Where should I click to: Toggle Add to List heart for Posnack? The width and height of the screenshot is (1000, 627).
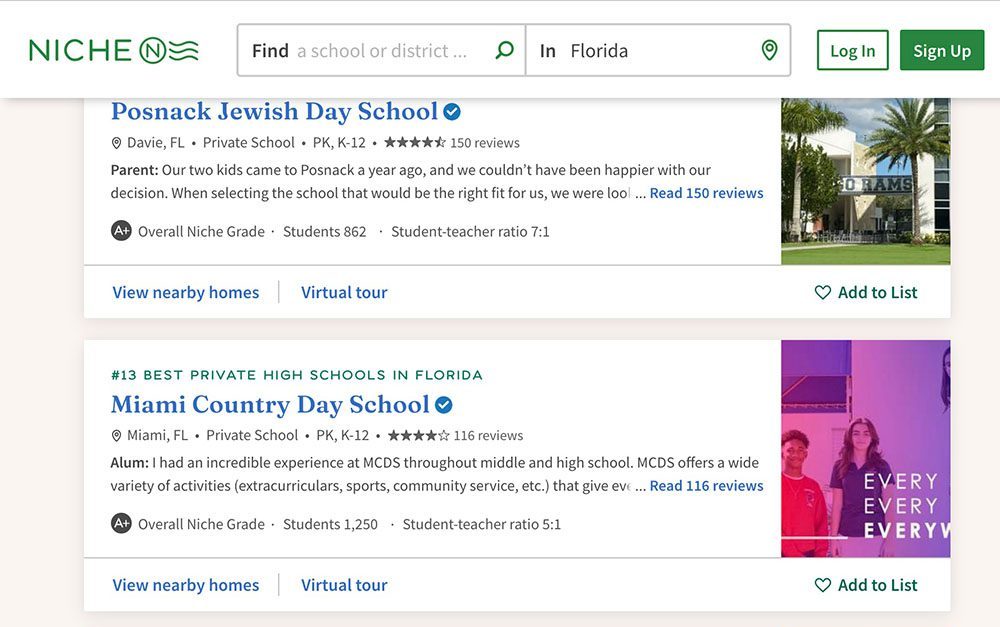point(823,292)
